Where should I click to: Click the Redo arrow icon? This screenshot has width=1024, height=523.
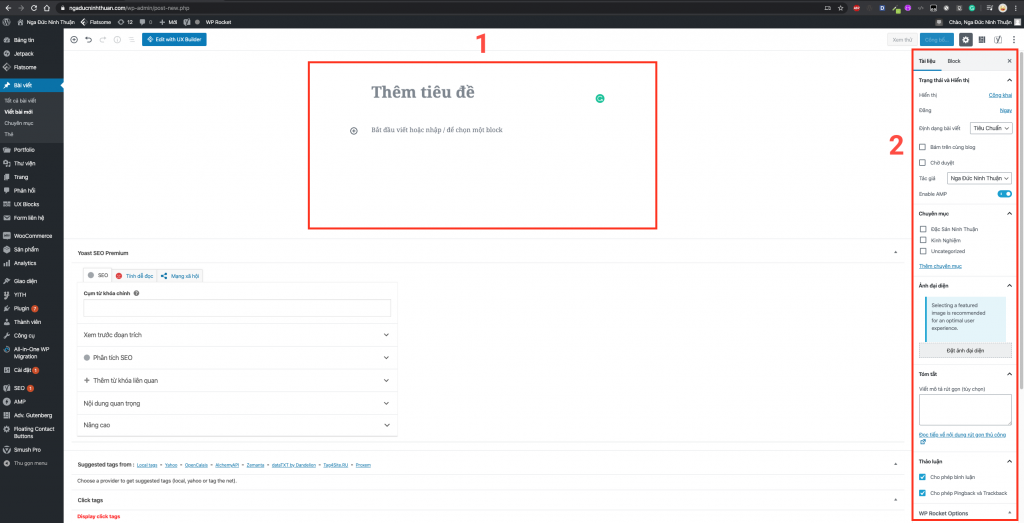pos(103,40)
